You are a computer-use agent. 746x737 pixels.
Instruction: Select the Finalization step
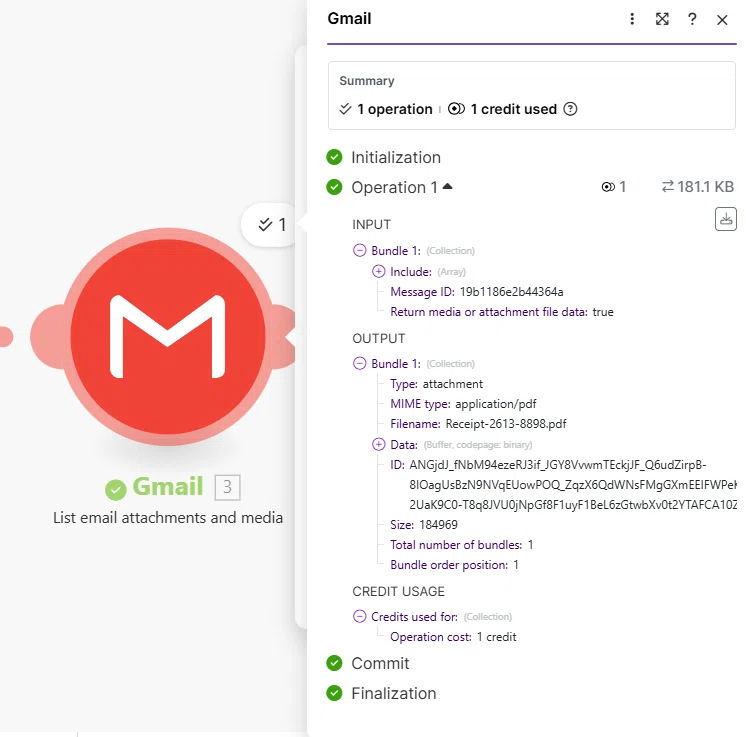coord(393,693)
